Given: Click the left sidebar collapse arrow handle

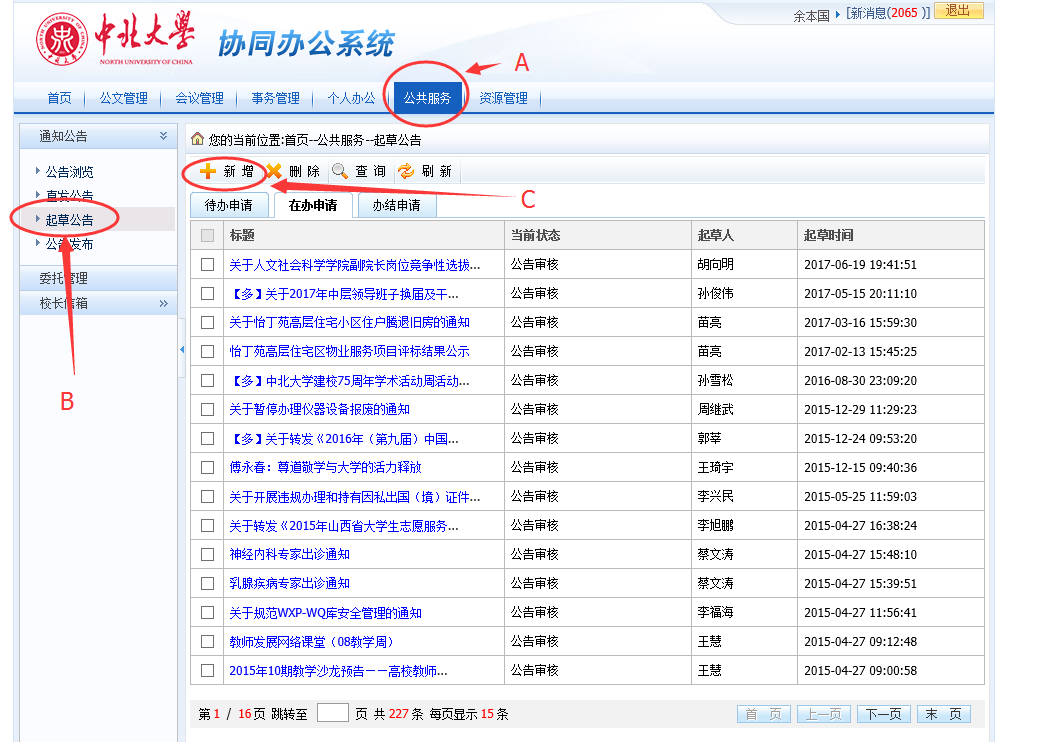Looking at the screenshot, I should pyautogui.click(x=182, y=349).
